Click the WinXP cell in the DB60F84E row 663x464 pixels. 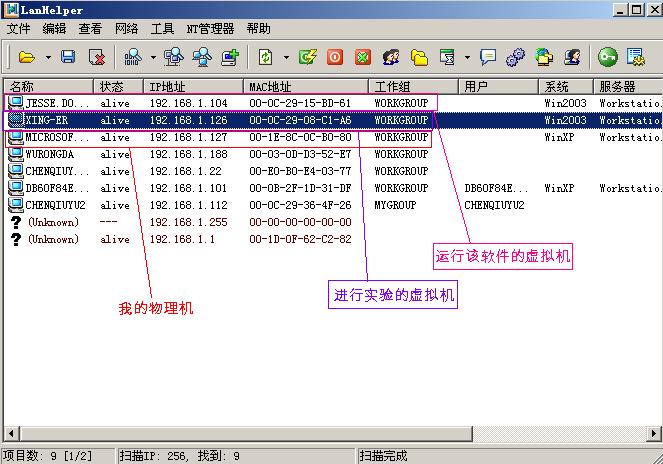tap(559, 188)
